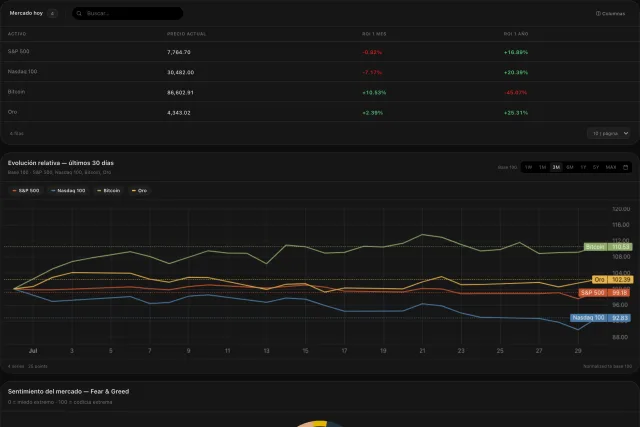Sort by the Activo column header

[17, 34]
